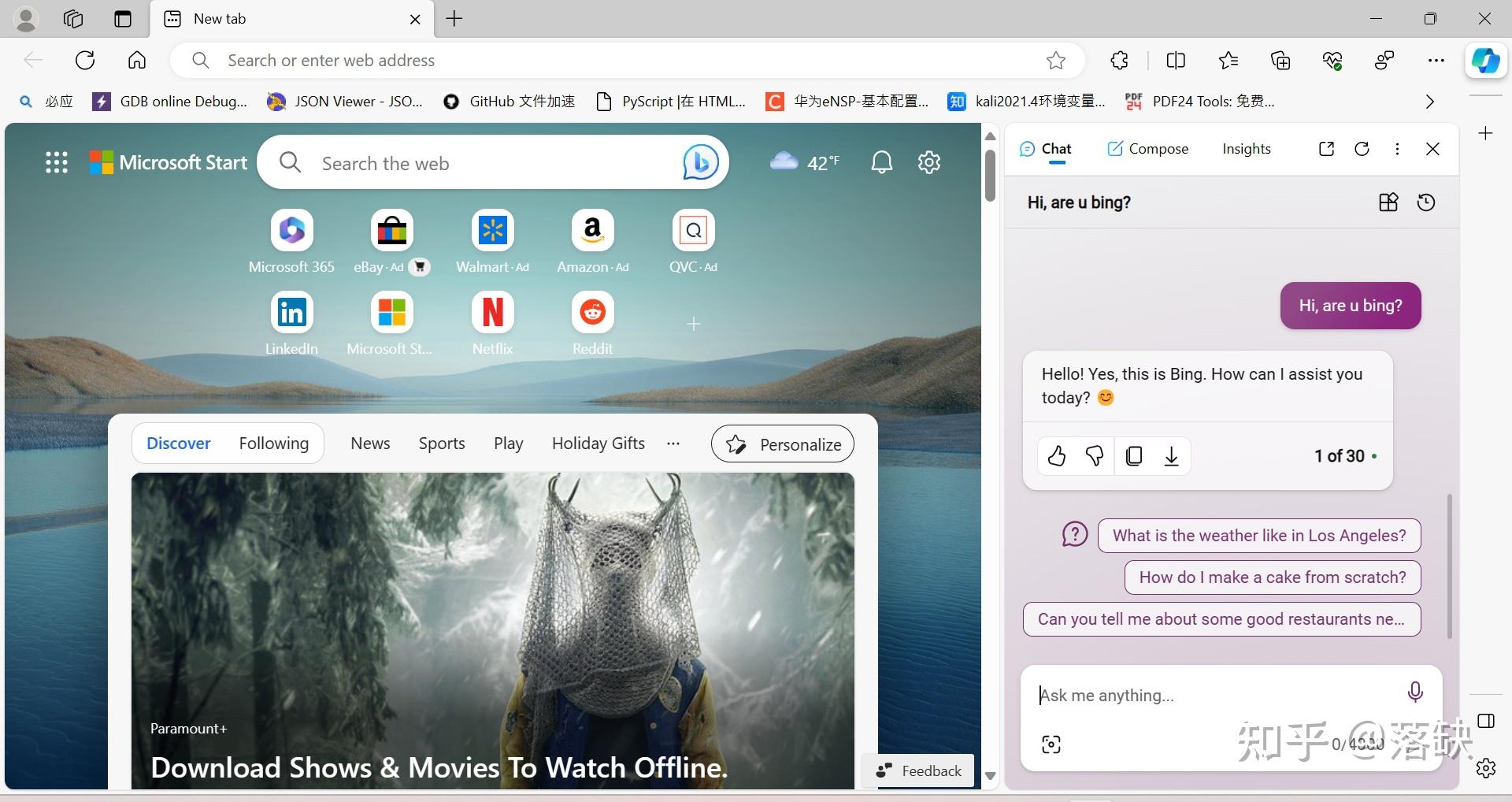
Task: Open the more options menu in Copilot
Action: click(x=1397, y=148)
